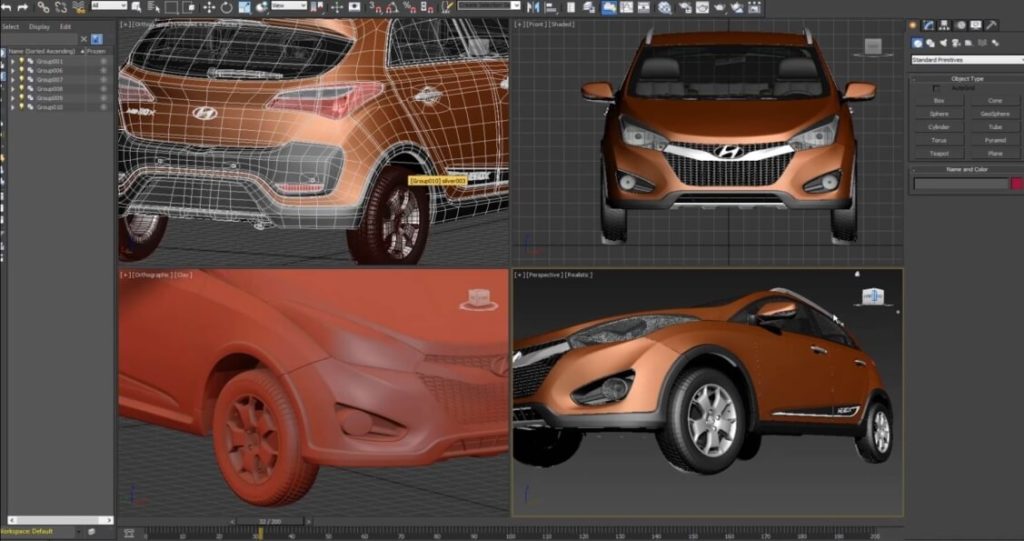Image resolution: width=1024 pixels, height=541 pixels.
Task: Select the Systems category icon
Action: pos(995,43)
